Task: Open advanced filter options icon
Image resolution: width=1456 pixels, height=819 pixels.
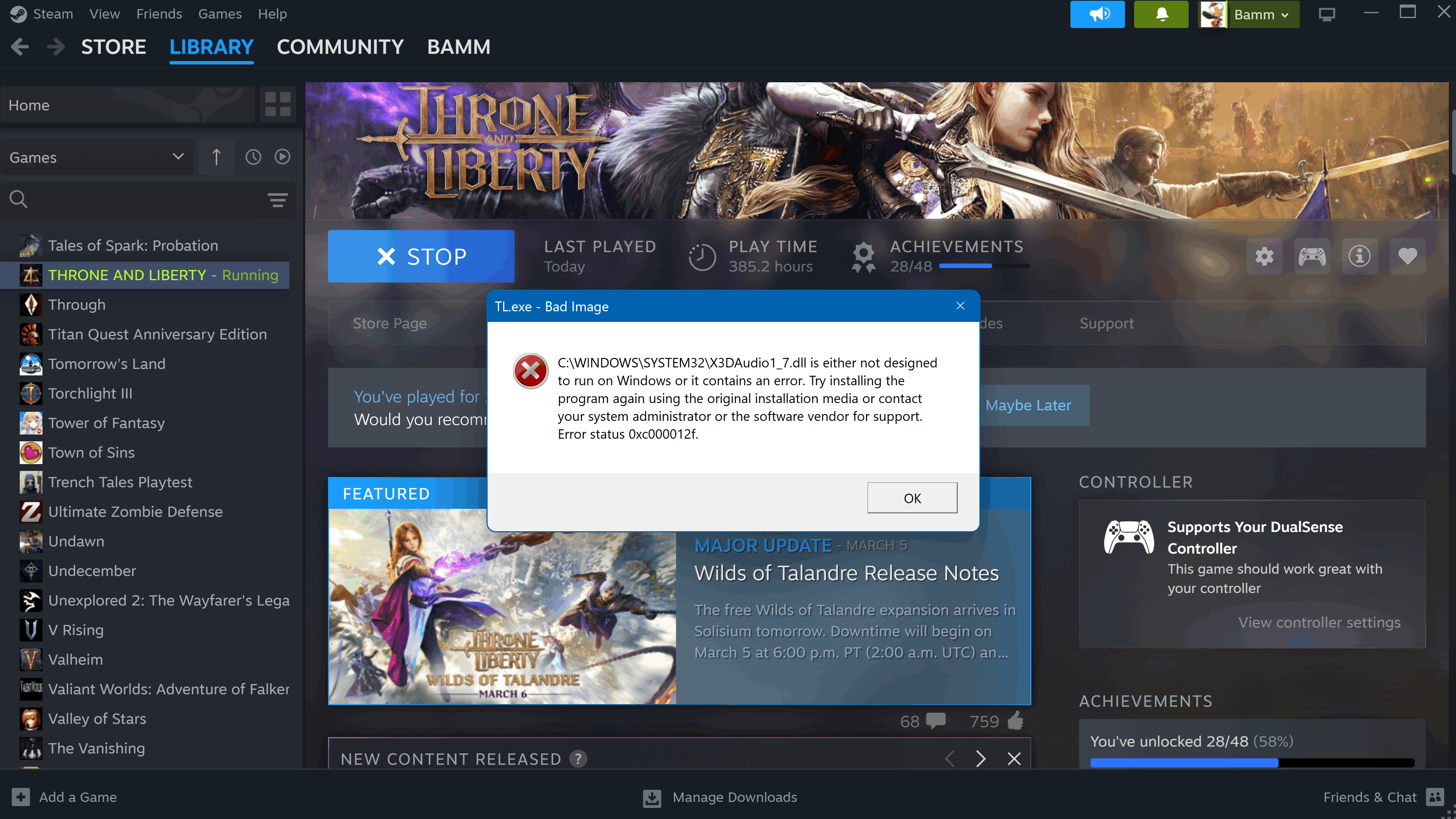Action: tap(278, 199)
